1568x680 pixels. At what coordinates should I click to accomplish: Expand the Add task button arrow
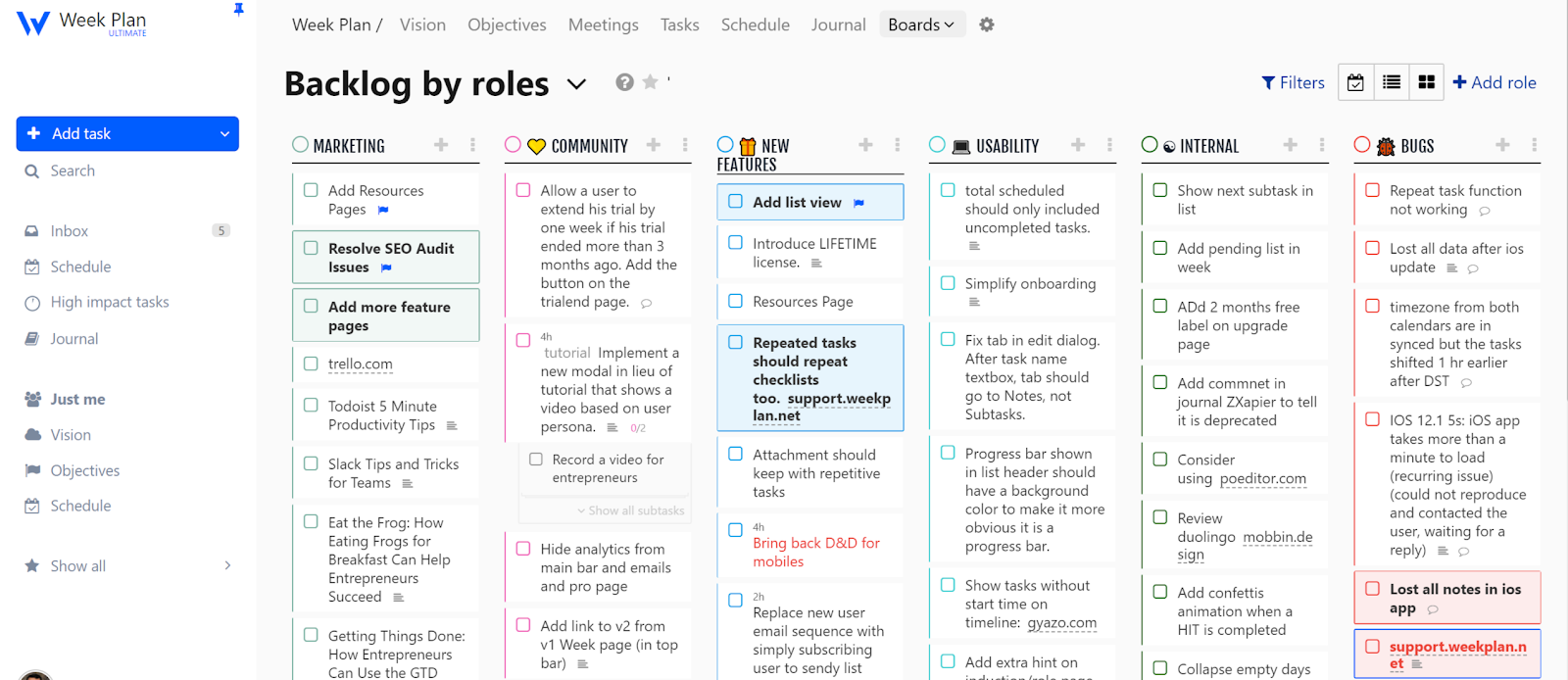(224, 134)
